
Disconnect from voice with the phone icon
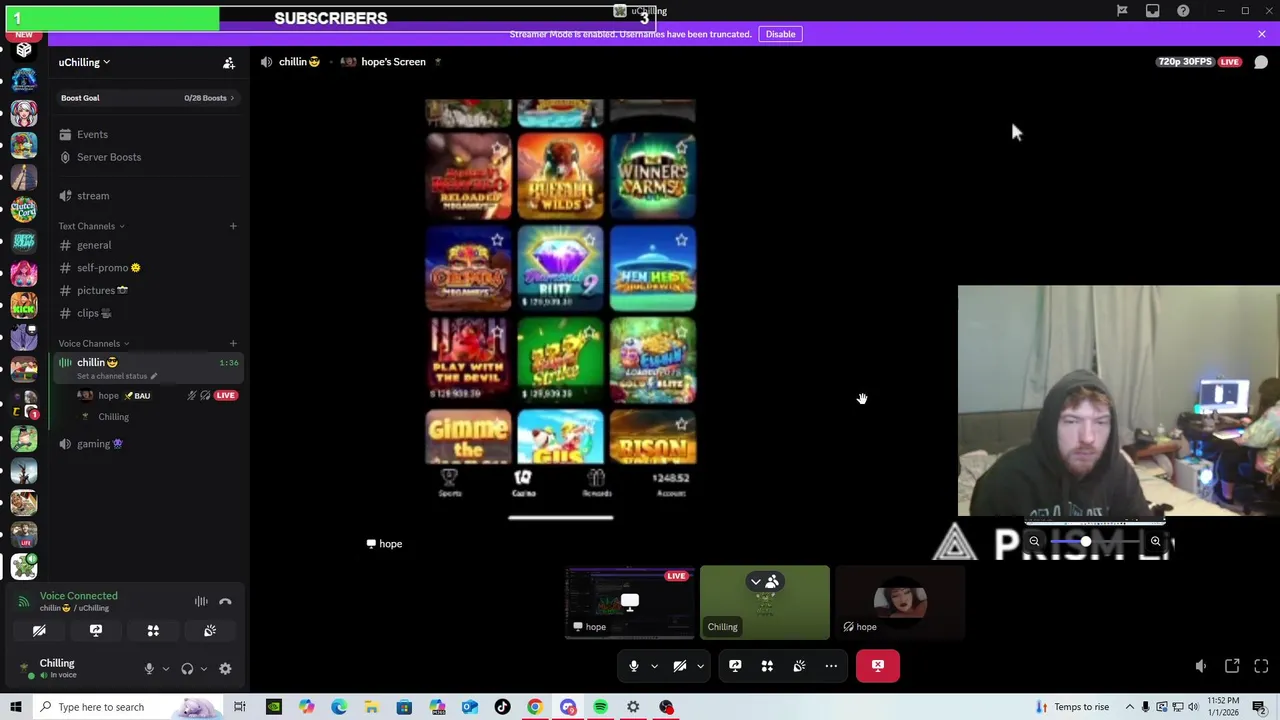(225, 601)
